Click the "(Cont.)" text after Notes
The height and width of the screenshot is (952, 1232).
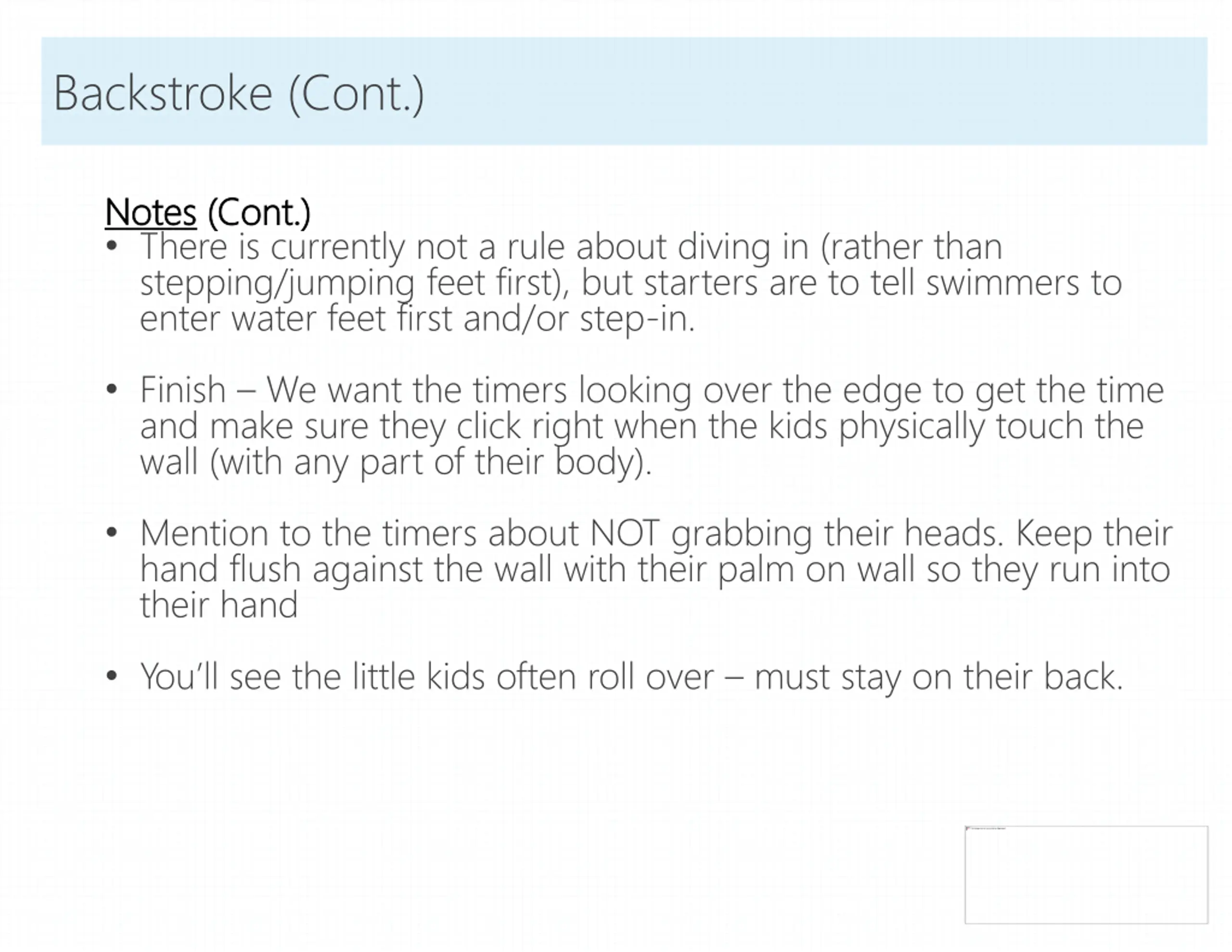click(259, 213)
